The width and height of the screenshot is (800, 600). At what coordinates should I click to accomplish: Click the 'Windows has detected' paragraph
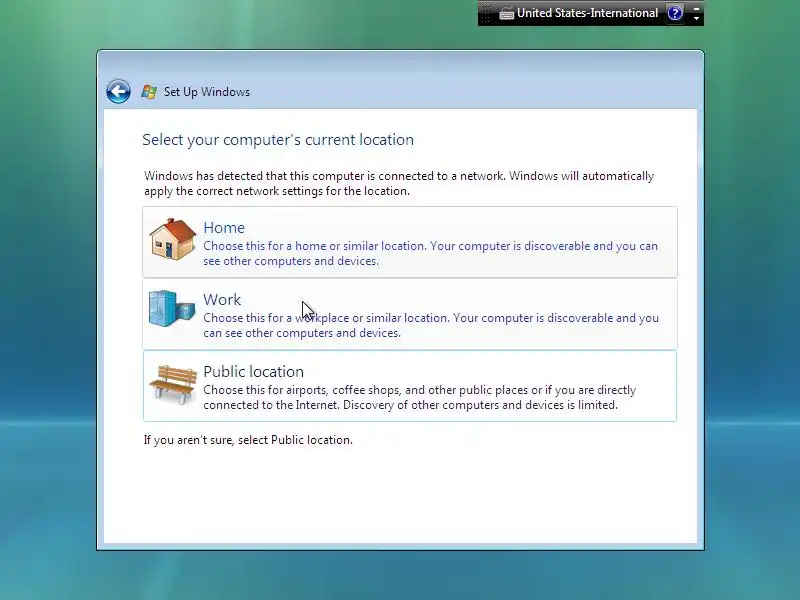[399, 183]
